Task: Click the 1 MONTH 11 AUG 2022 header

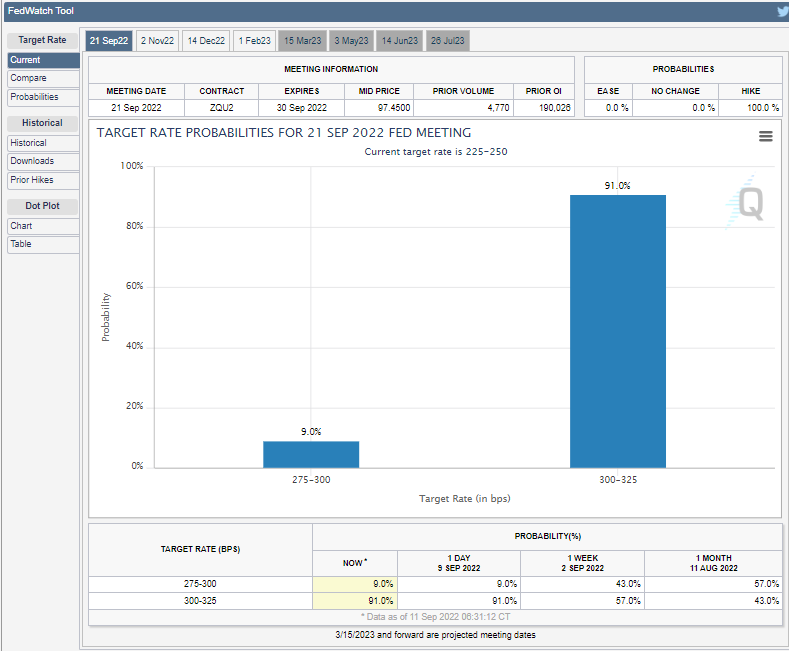Action: tap(714, 563)
